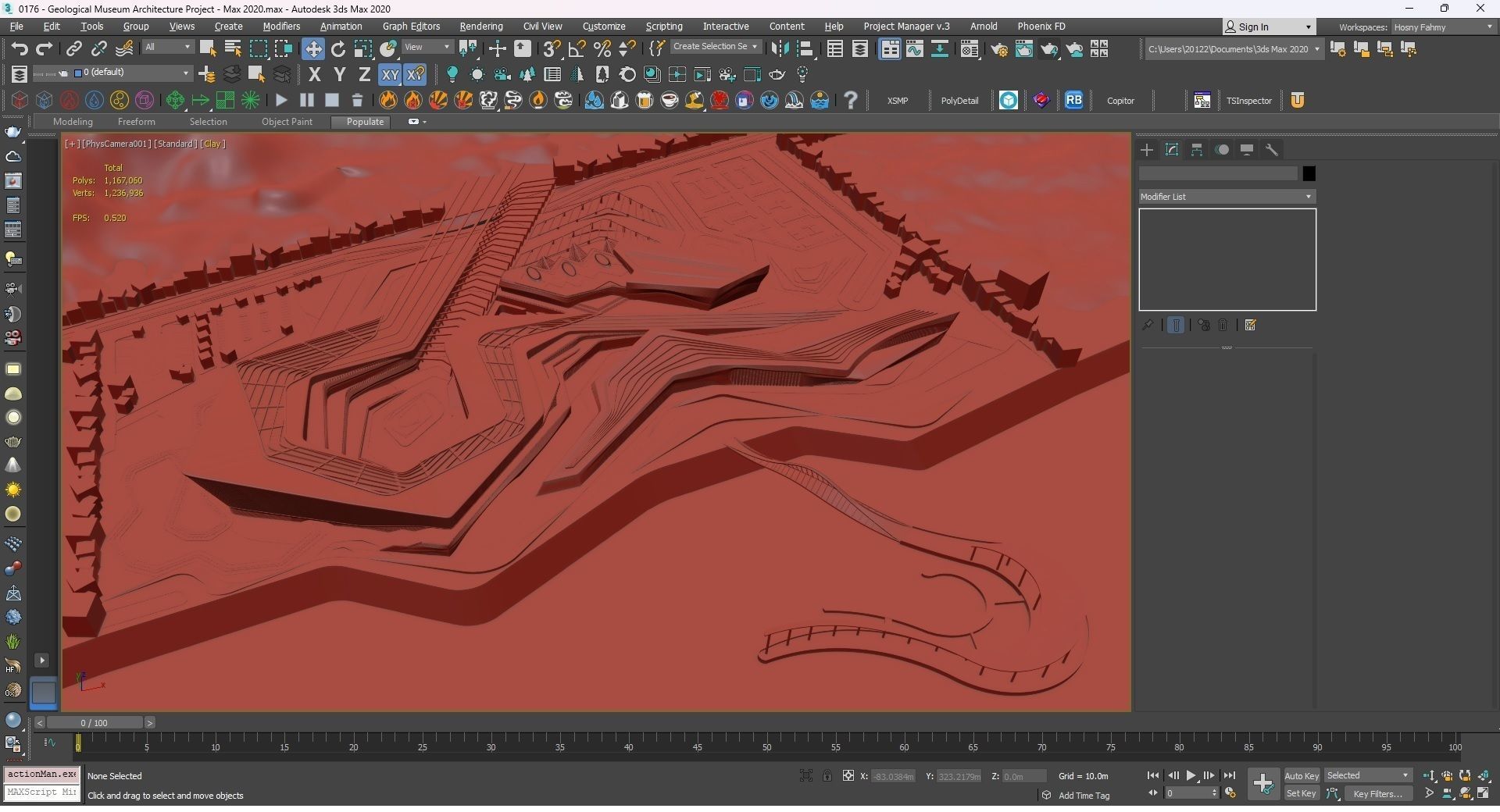The image size is (1500, 812).
Task: Click the Redo arrow icon
Action: tap(44, 48)
